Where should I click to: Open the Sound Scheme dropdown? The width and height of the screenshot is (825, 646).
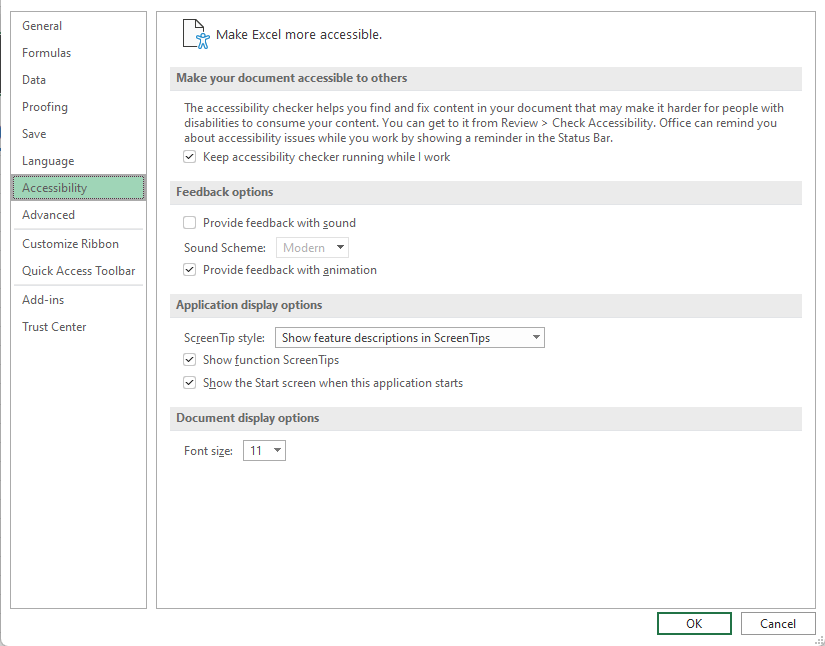click(x=313, y=248)
